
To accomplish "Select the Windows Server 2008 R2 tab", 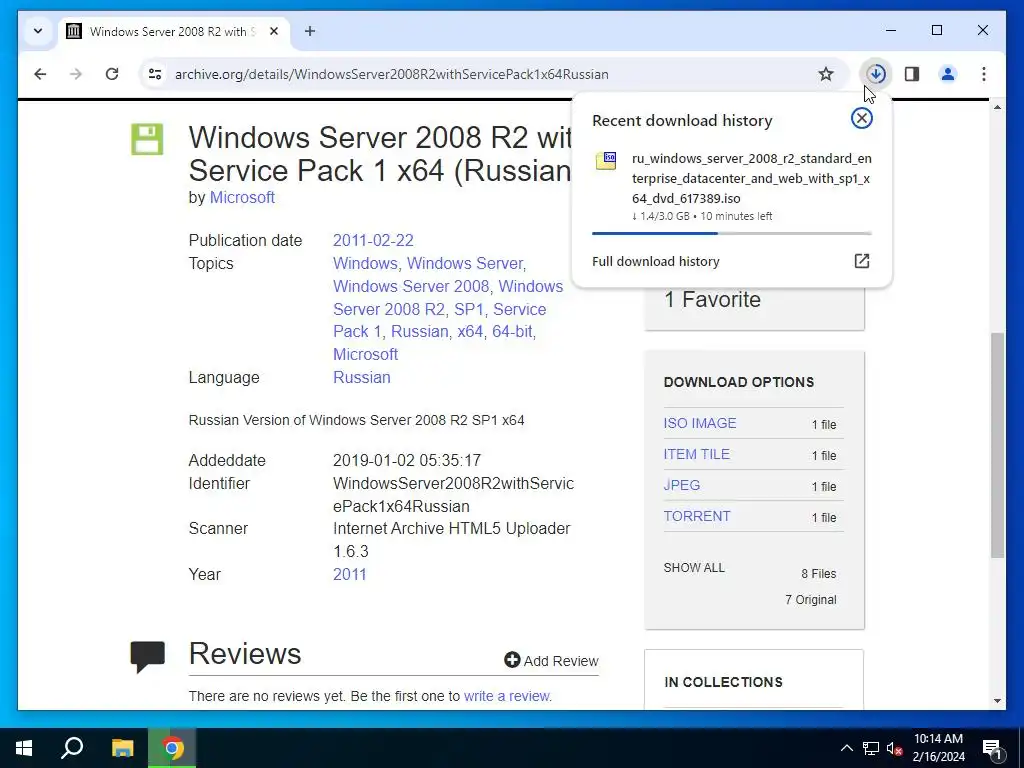I will click(x=173, y=31).
